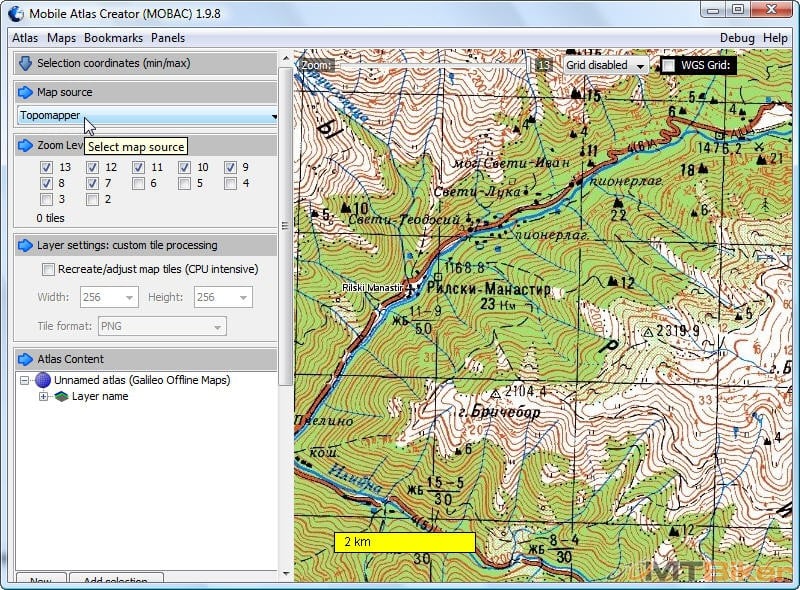Click the Map source panel arrow icon
The image size is (800, 590).
click(25, 92)
